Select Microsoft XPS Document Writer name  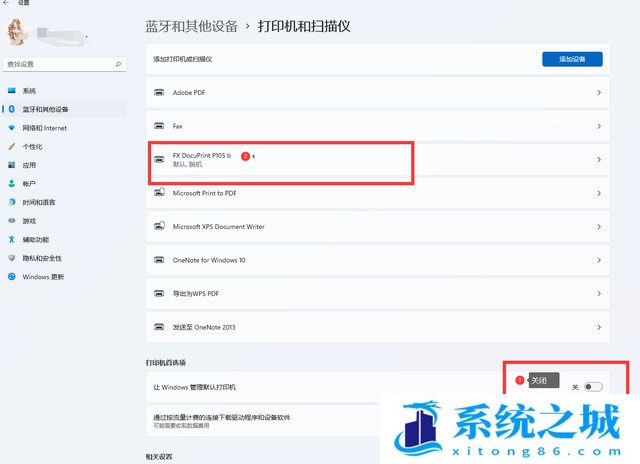click(218, 226)
